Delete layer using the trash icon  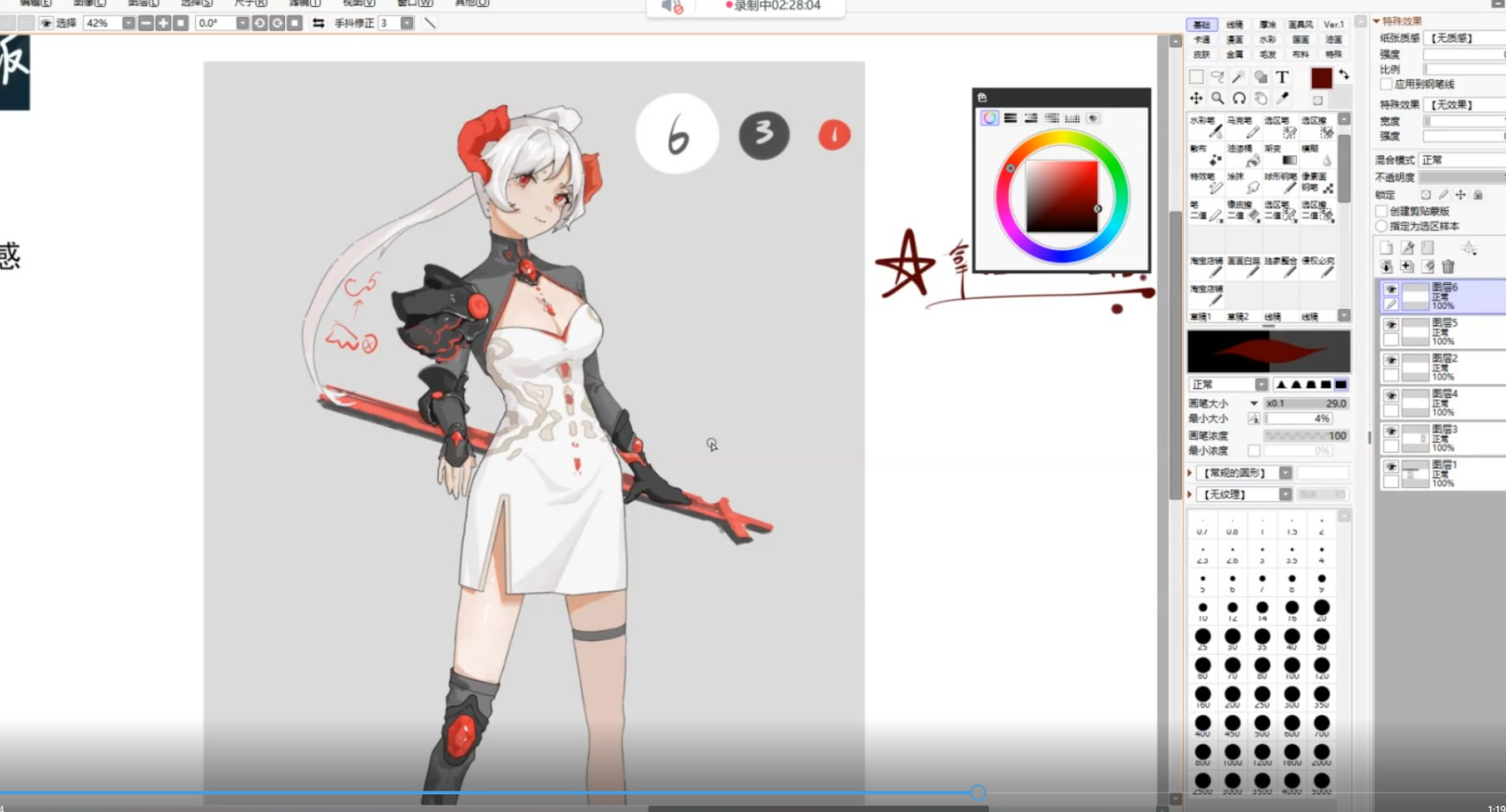pyautogui.click(x=1448, y=267)
